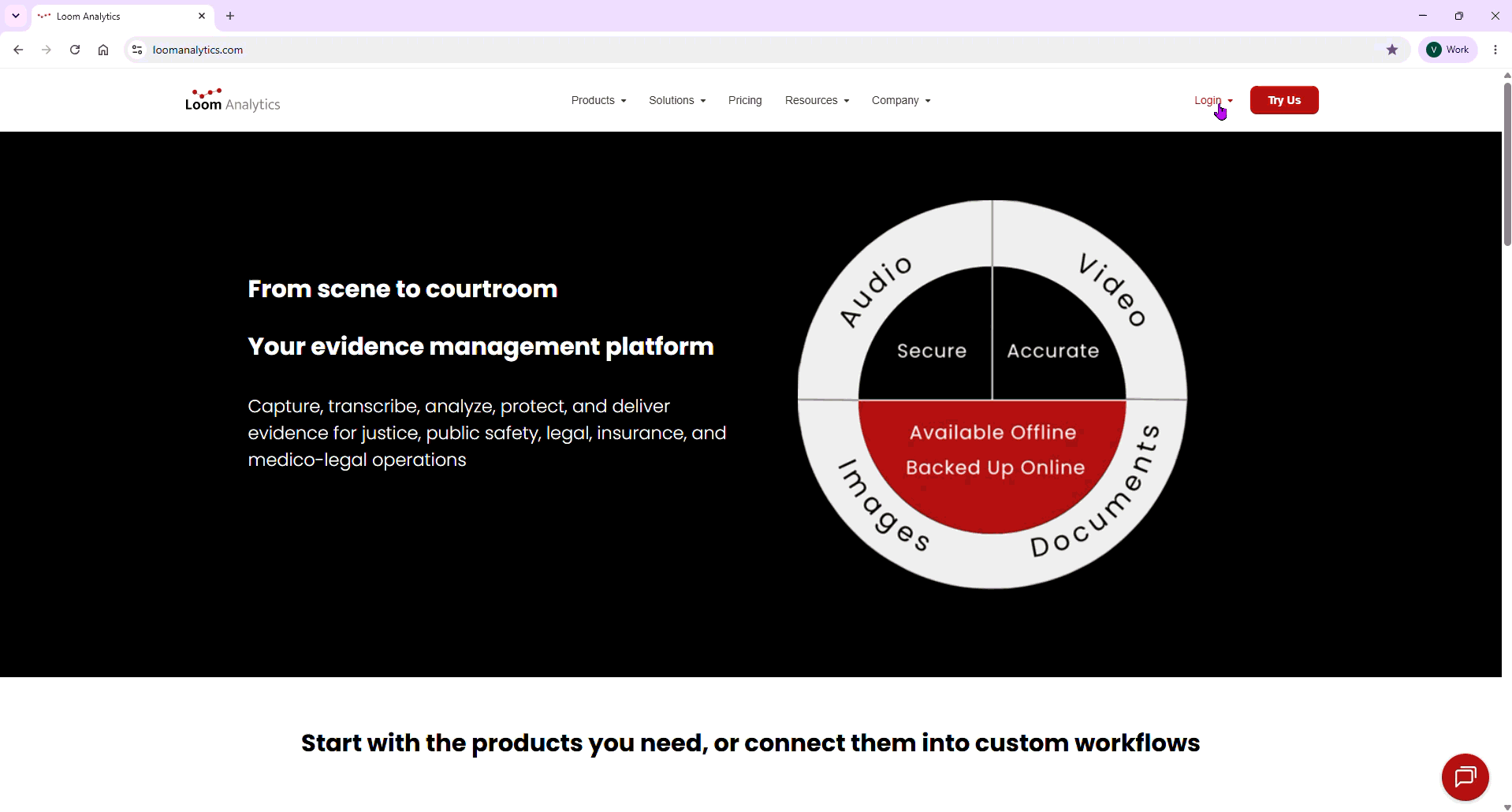Click the 'Backed Up Online' text
This screenshot has height=812, width=1512.
[x=995, y=467]
